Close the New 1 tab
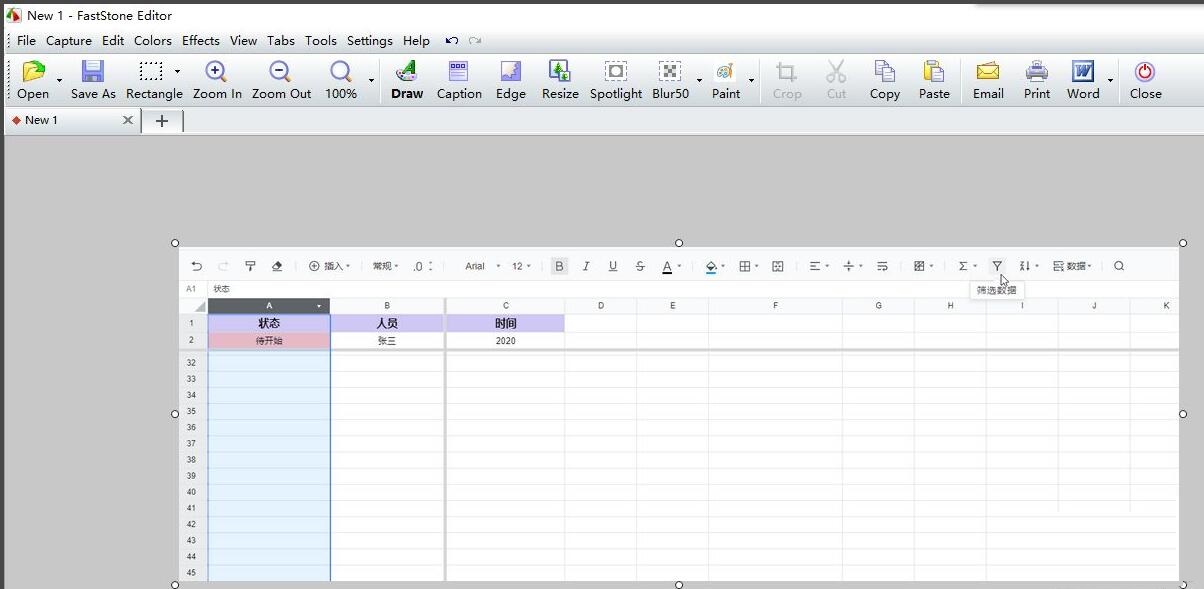This screenshot has width=1204, height=589. pyautogui.click(x=128, y=120)
